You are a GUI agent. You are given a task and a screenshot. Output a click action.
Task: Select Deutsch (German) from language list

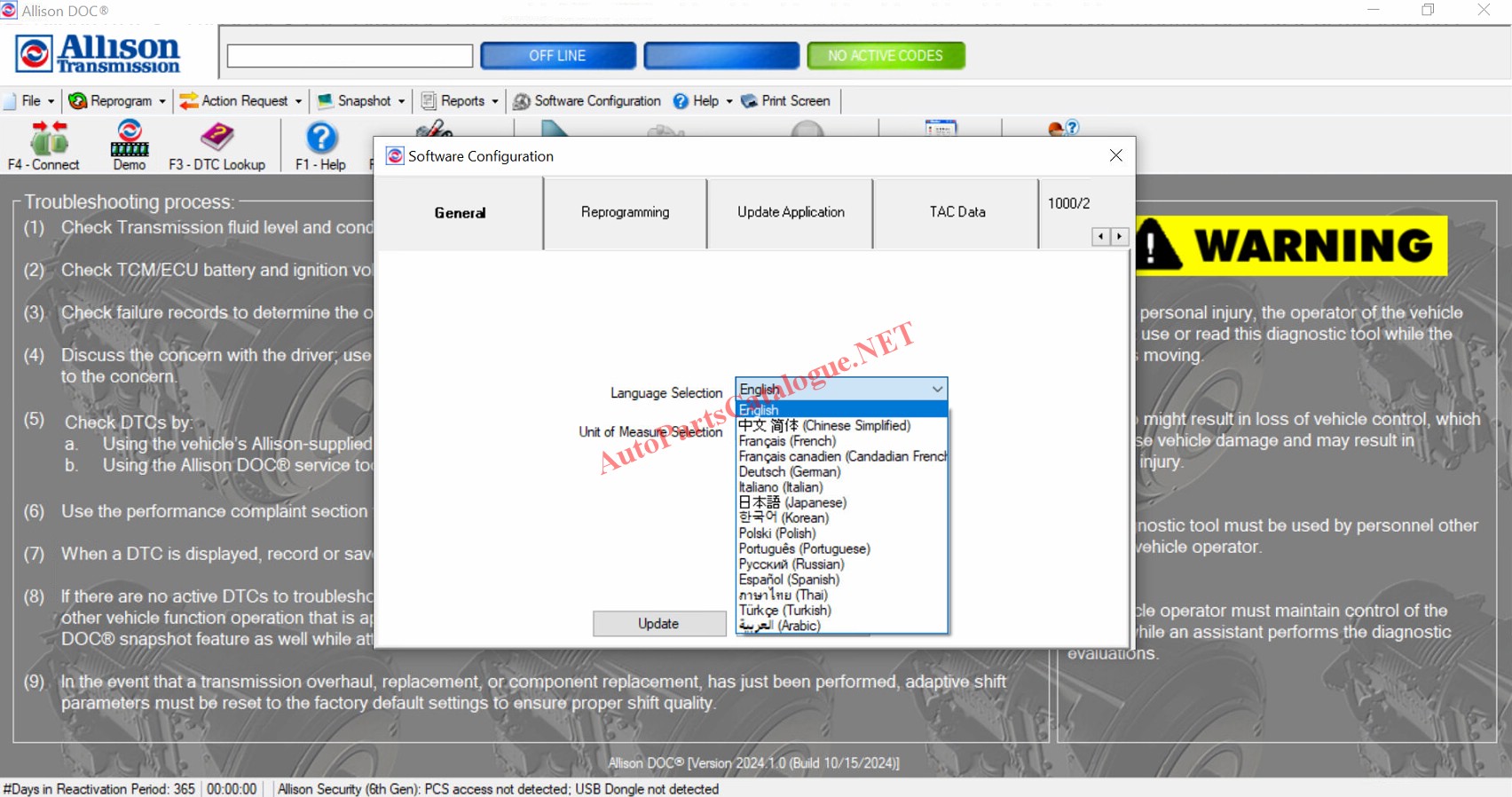(790, 472)
